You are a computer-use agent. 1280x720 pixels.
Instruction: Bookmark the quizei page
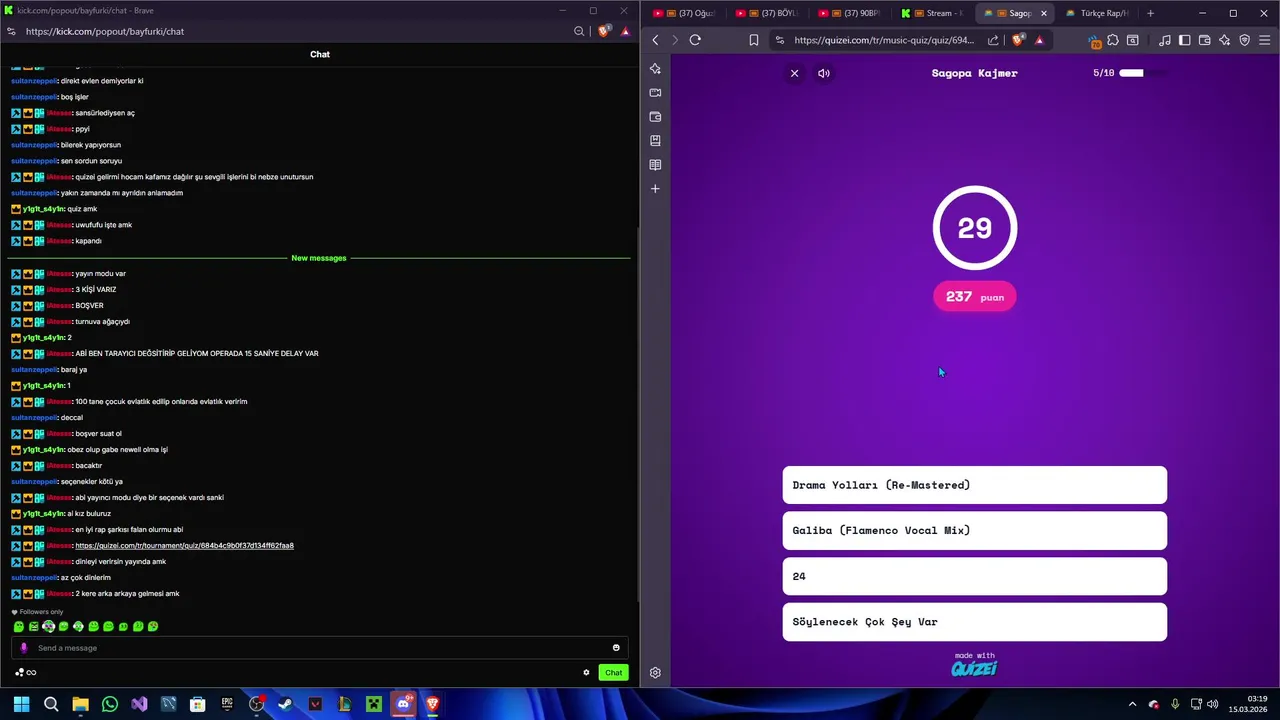pos(754,40)
